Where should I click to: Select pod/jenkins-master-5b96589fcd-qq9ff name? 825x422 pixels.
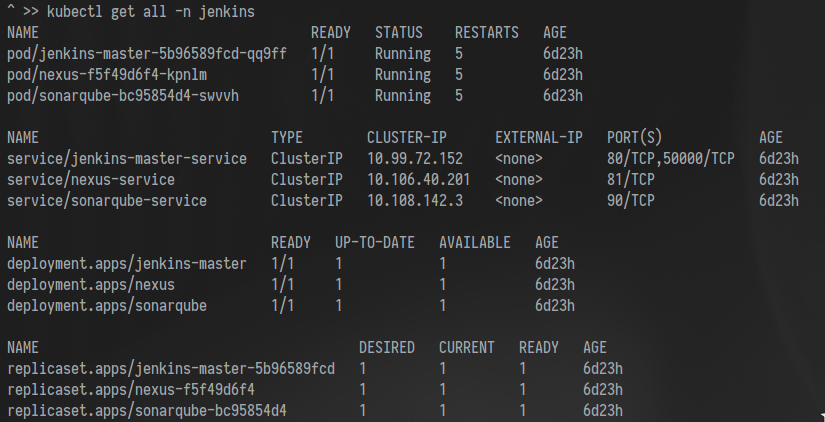click(147, 54)
